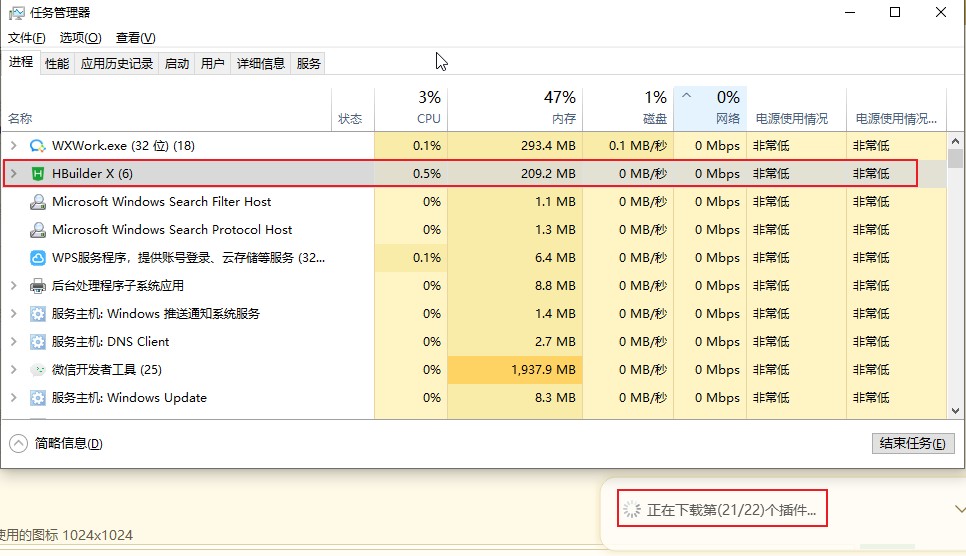
Task: Collapse to 简略信息 view
Action: pos(56,444)
